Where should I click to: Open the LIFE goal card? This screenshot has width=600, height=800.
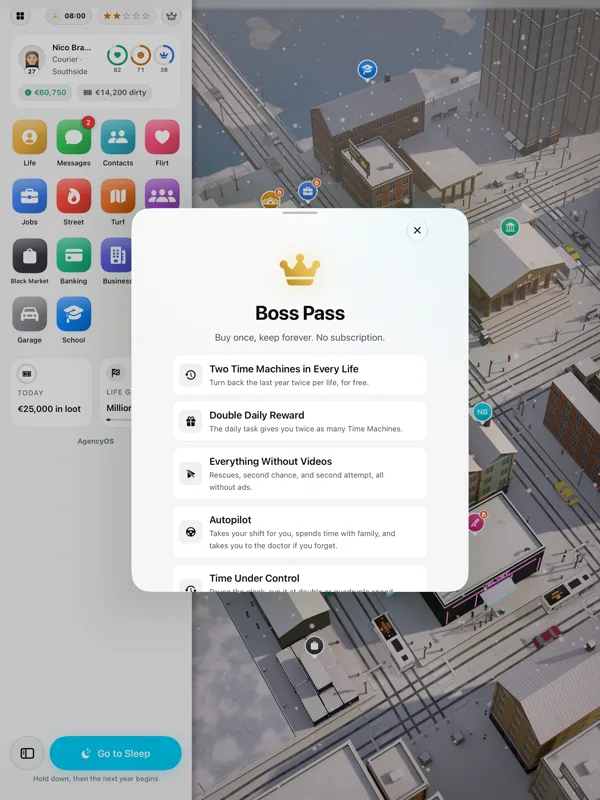point(116,392)
